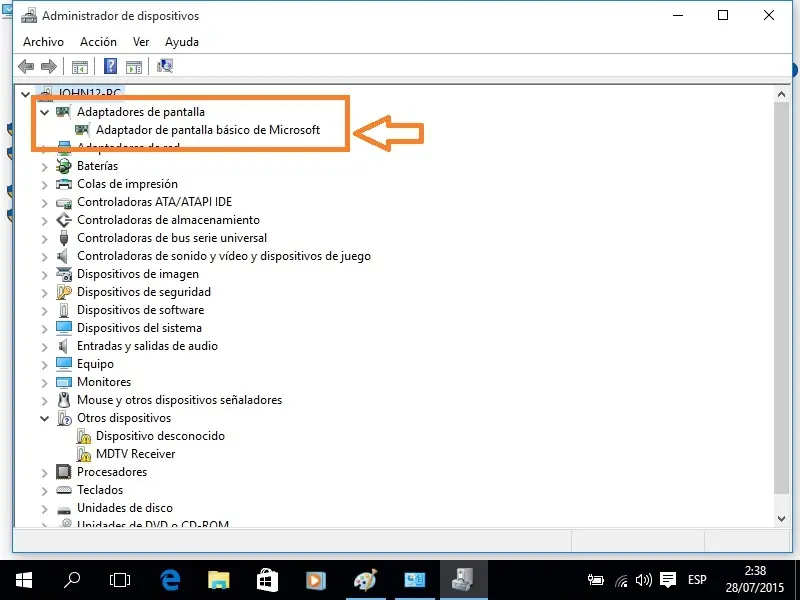The image size is (800, 600).
Task: Click the camera icon for Dispositivos de imagen
Action: (x=64, y=274)
